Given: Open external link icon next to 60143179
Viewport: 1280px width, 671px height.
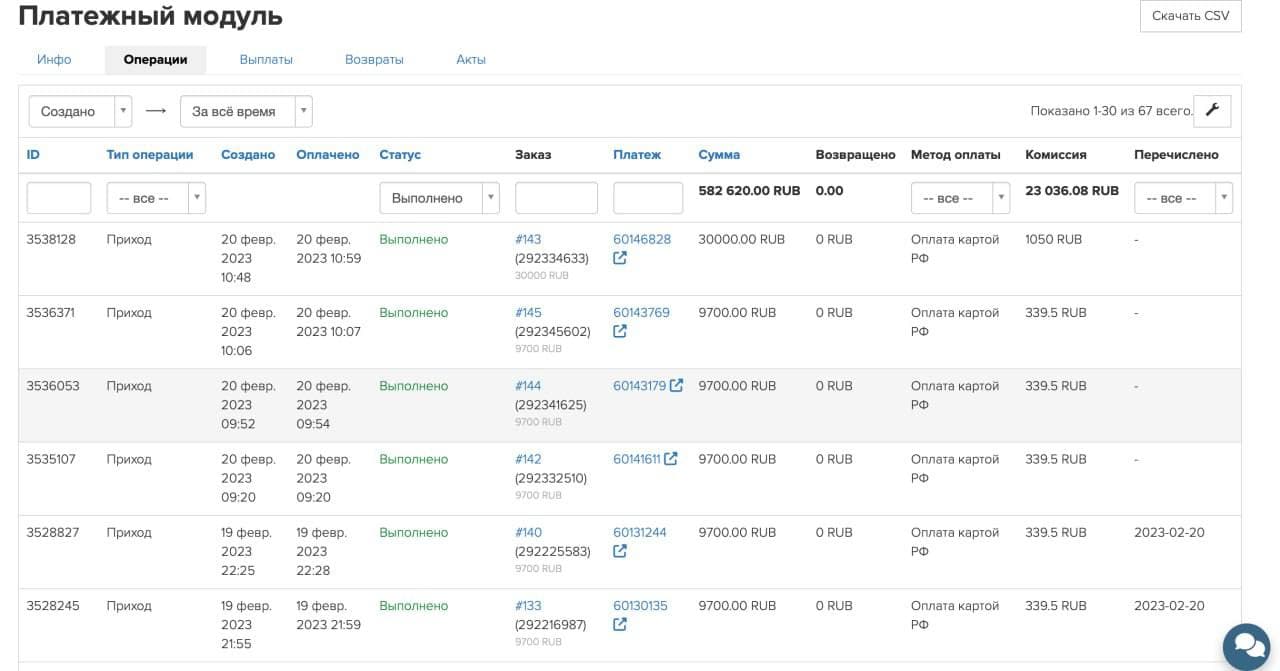Looking at the screenshot, I should [676, 385].
